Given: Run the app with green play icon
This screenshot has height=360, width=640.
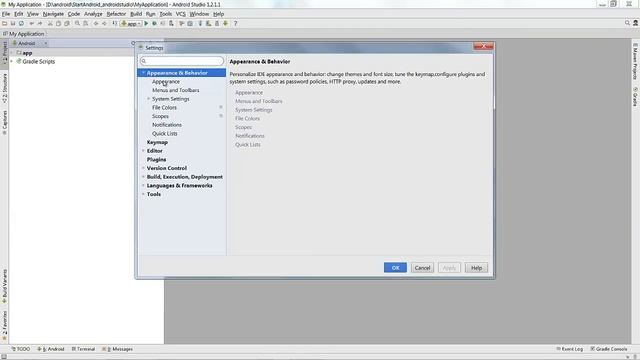Looking at the screenshot, I should point(146,24).
